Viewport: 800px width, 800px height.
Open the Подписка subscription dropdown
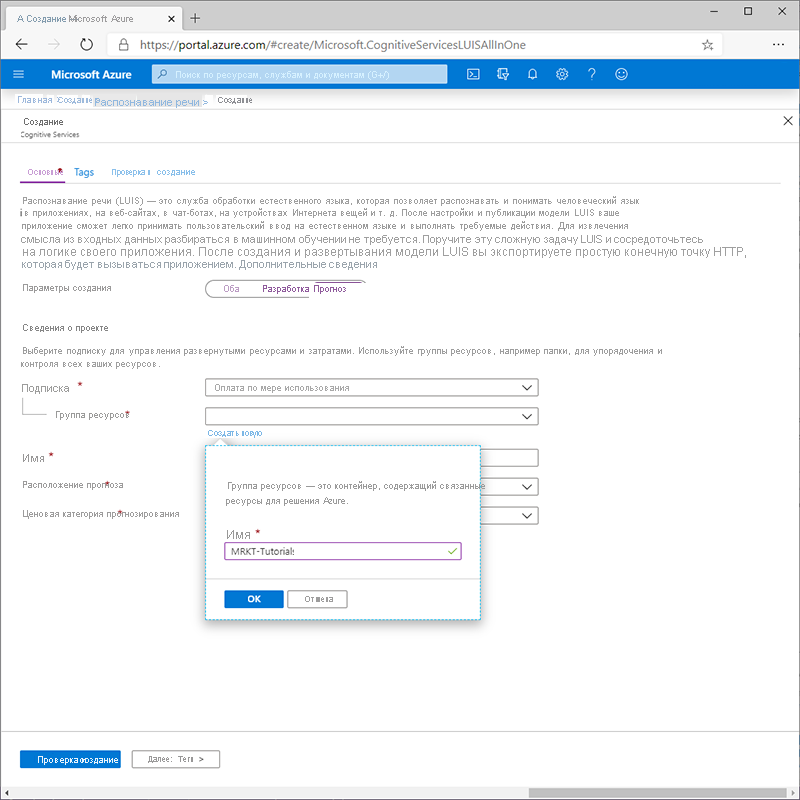click(371, 388)
